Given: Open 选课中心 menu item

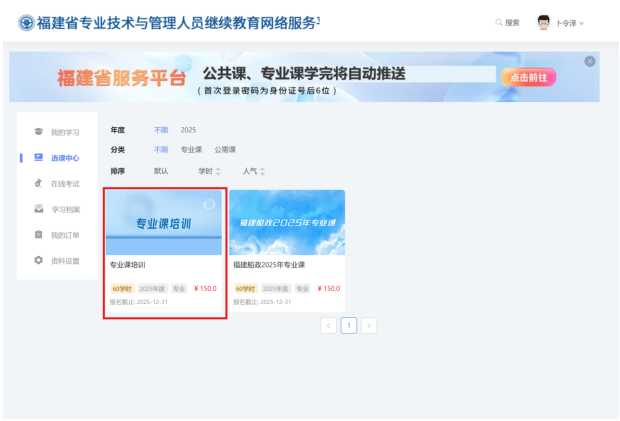Looking at the screenshot, I should point(65,158).
